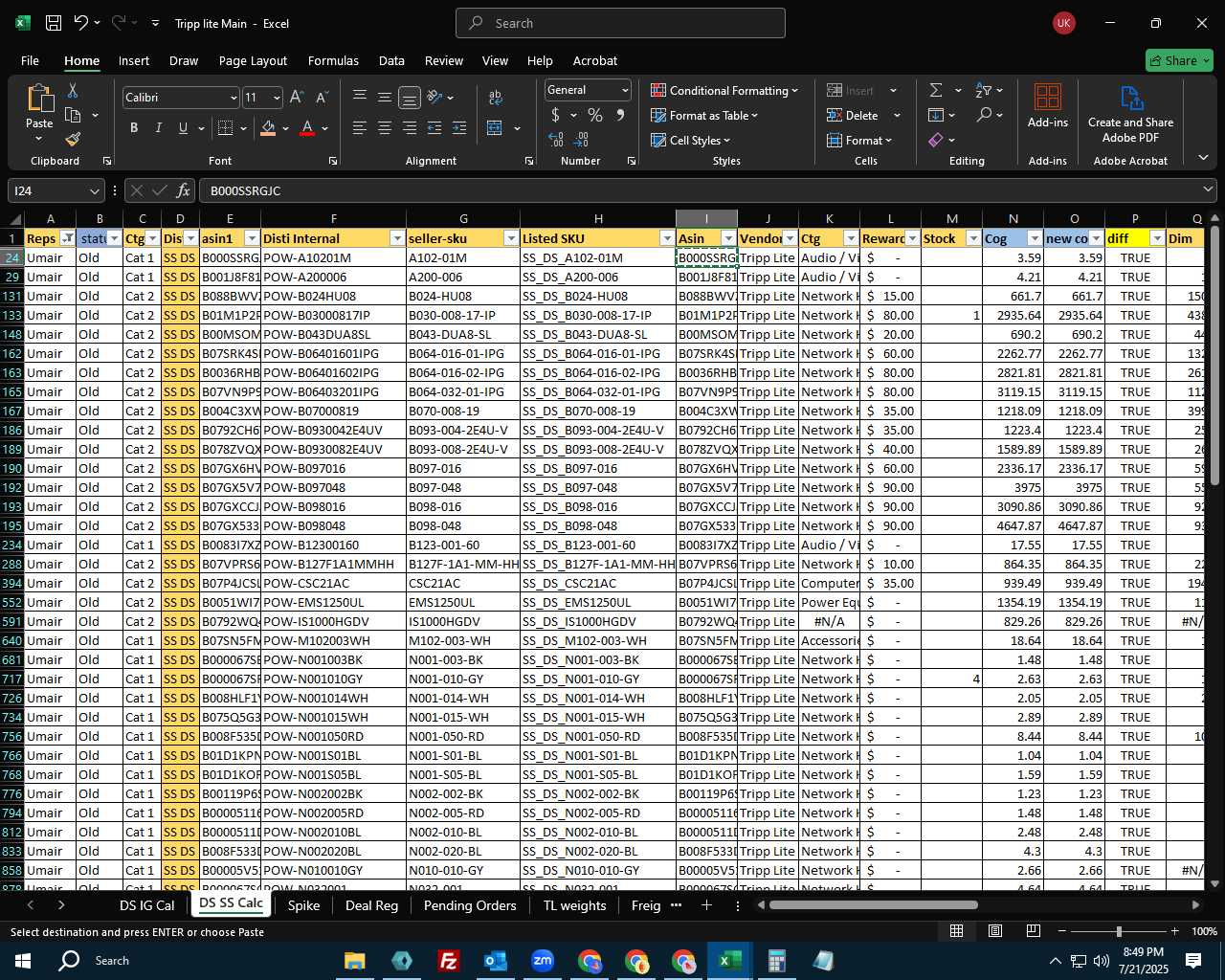This screenshot has height=980, width=1225.
Task: Click the Format cells button
Action: coord(858,140)
